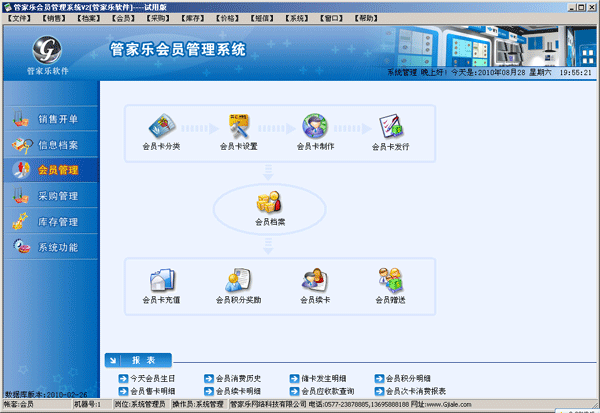600x413 pixels.
Task: Select 库存管理 in the left sidebar
Action: 51,222
